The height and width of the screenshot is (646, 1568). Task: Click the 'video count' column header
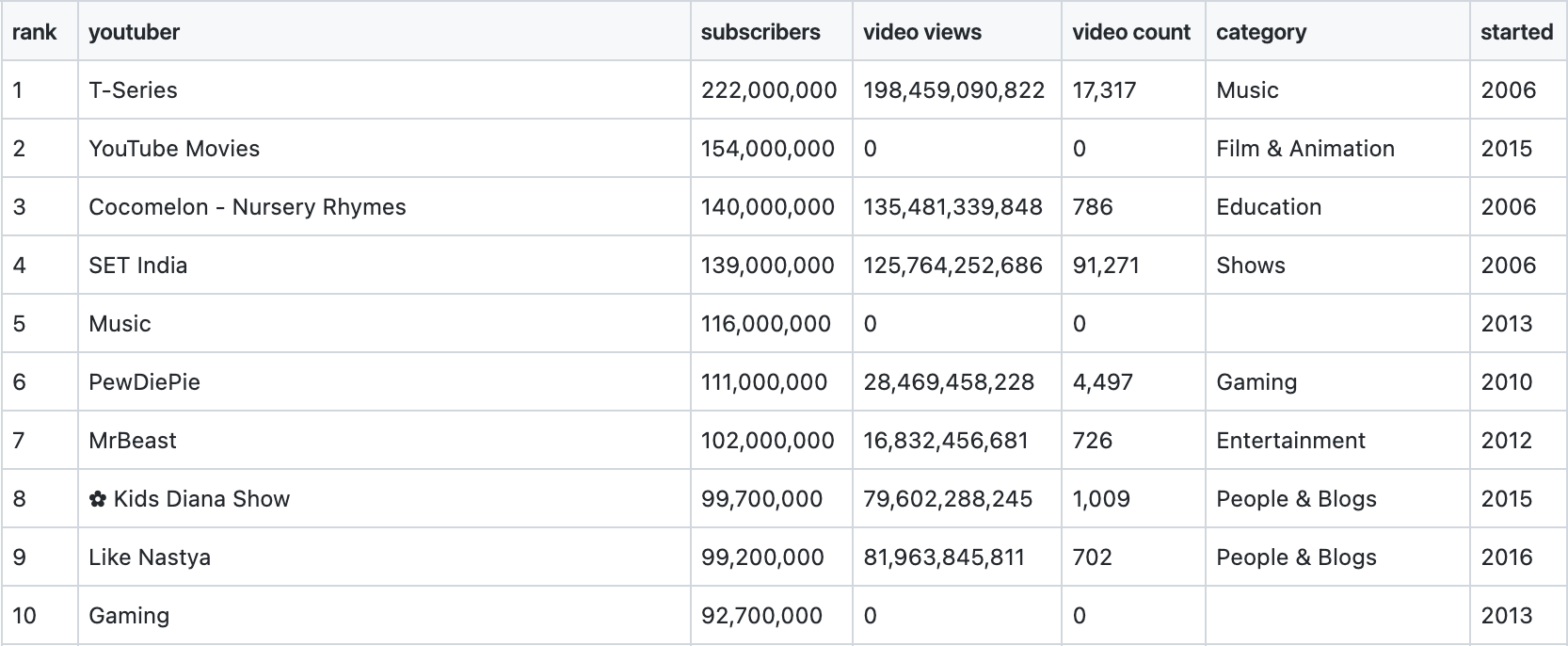[x=1131, y=32]
